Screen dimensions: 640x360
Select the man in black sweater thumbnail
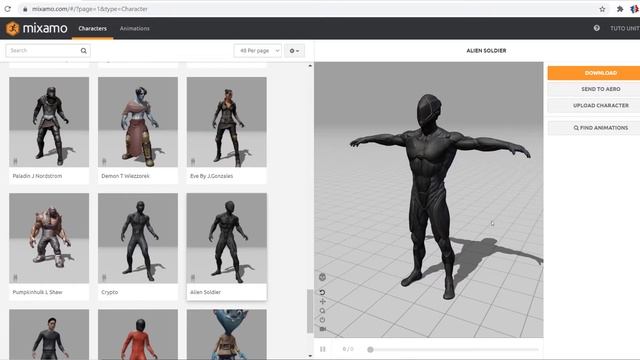pyautogui.click(x=49, y=334)
